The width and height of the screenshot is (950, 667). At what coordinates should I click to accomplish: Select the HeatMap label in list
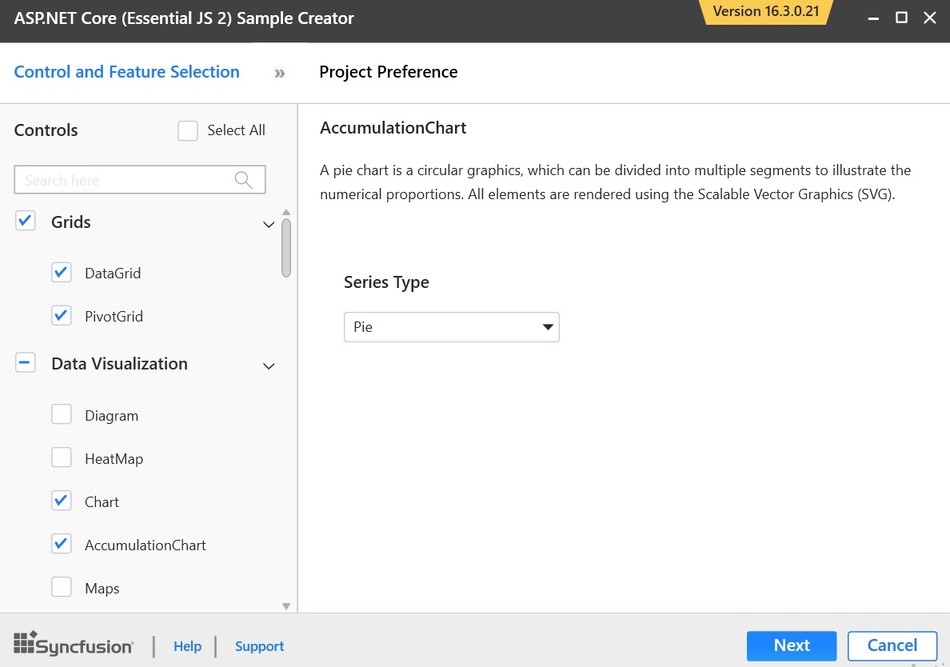[x=114, y=459]
